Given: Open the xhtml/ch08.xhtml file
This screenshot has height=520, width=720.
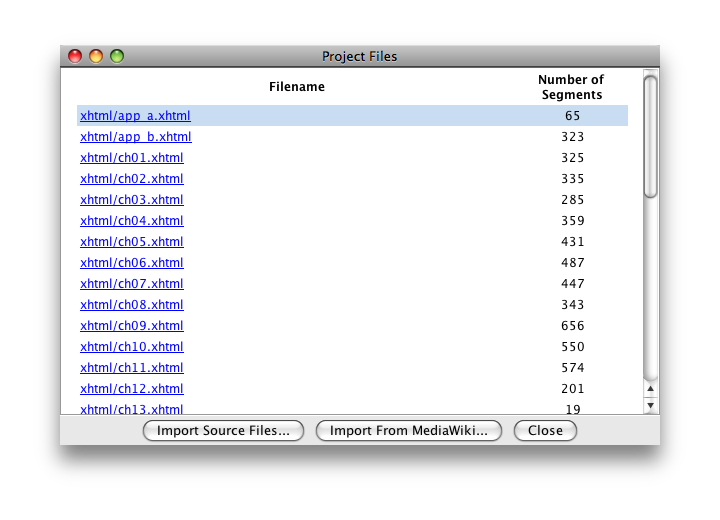Looking at the screenshot, I should click(x=132, y=305).
